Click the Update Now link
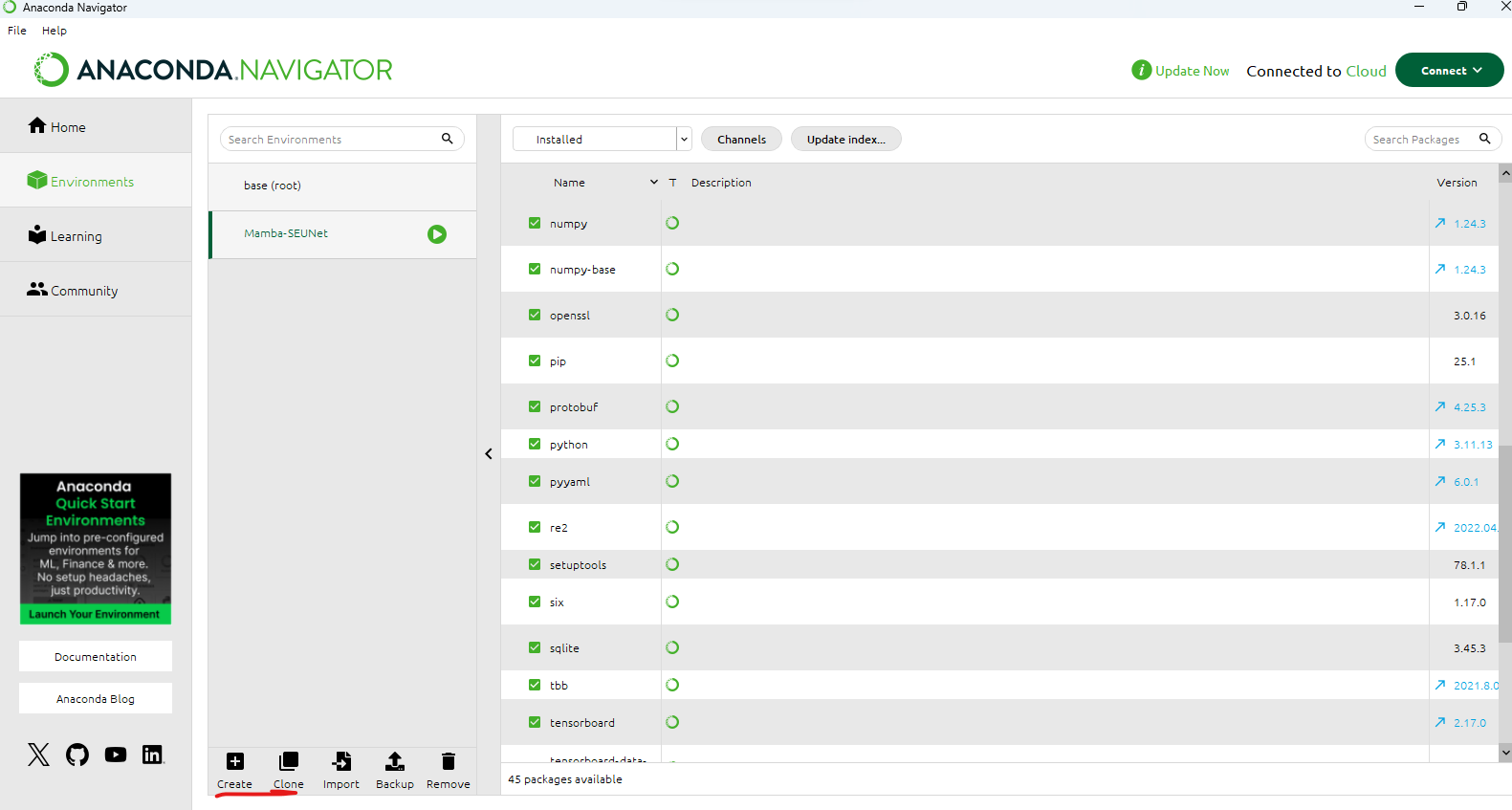 tap(1193, 71)
